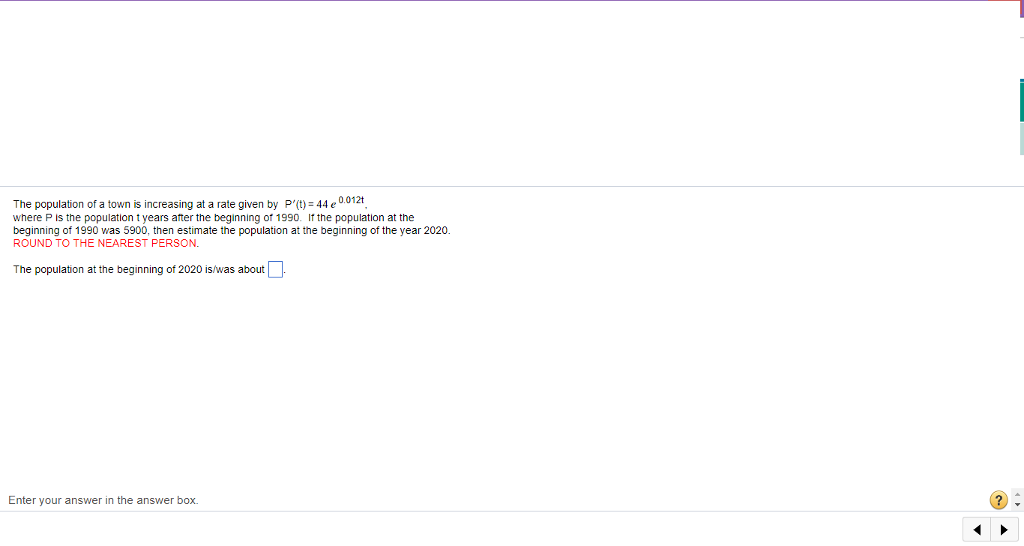
Task: Click the purple-red bar in top right corner
Action: click(1021, 9)
